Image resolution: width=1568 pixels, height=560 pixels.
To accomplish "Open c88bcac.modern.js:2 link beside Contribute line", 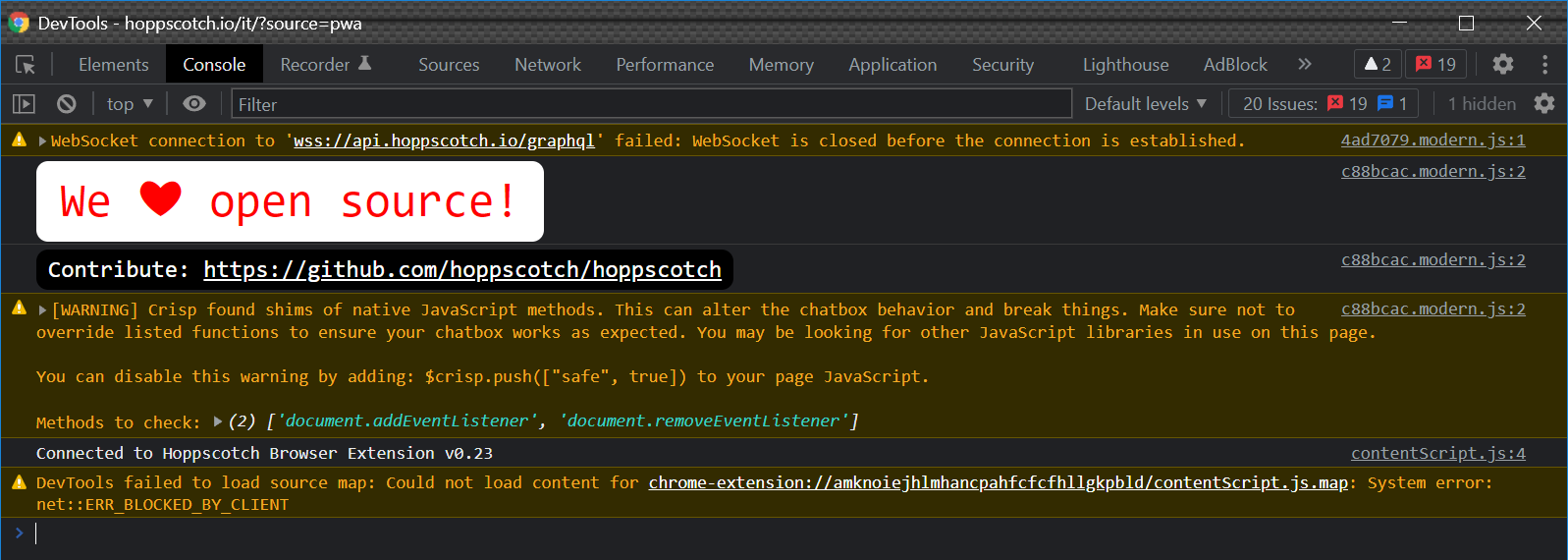I will click(1433, 259).
